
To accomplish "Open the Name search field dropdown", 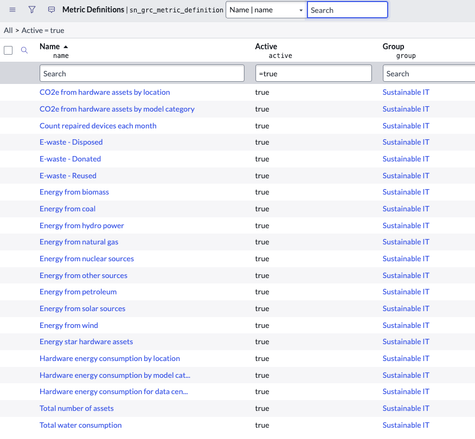I will 266,10.
